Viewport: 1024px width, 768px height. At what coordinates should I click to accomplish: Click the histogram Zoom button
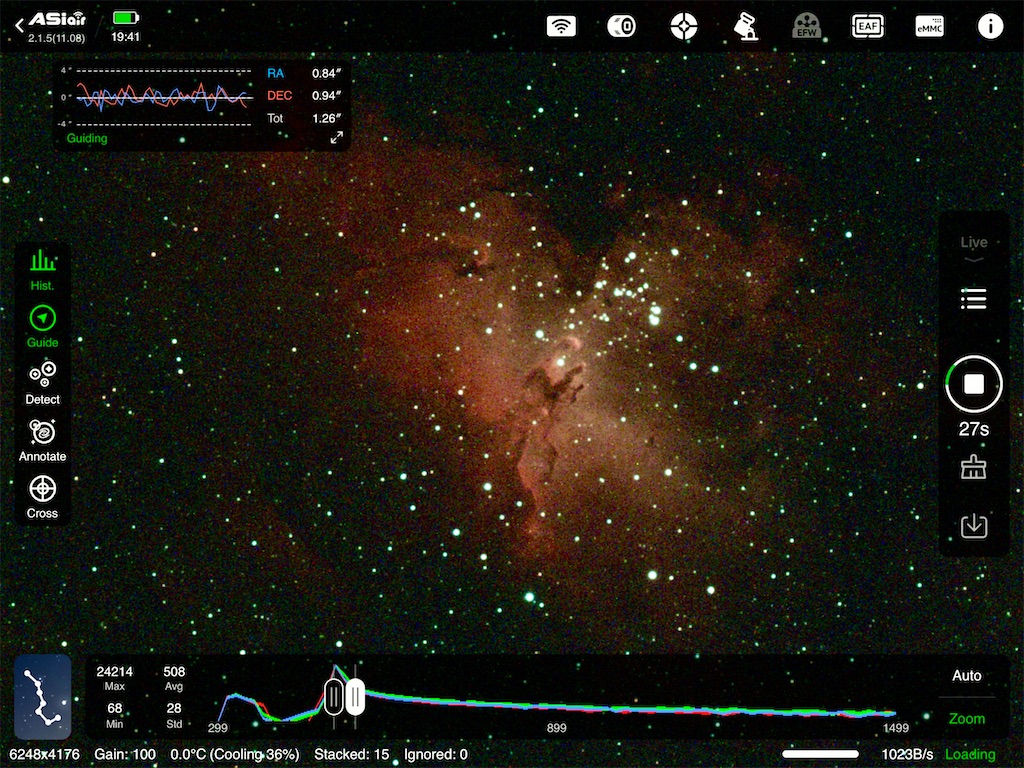(967, 718)
